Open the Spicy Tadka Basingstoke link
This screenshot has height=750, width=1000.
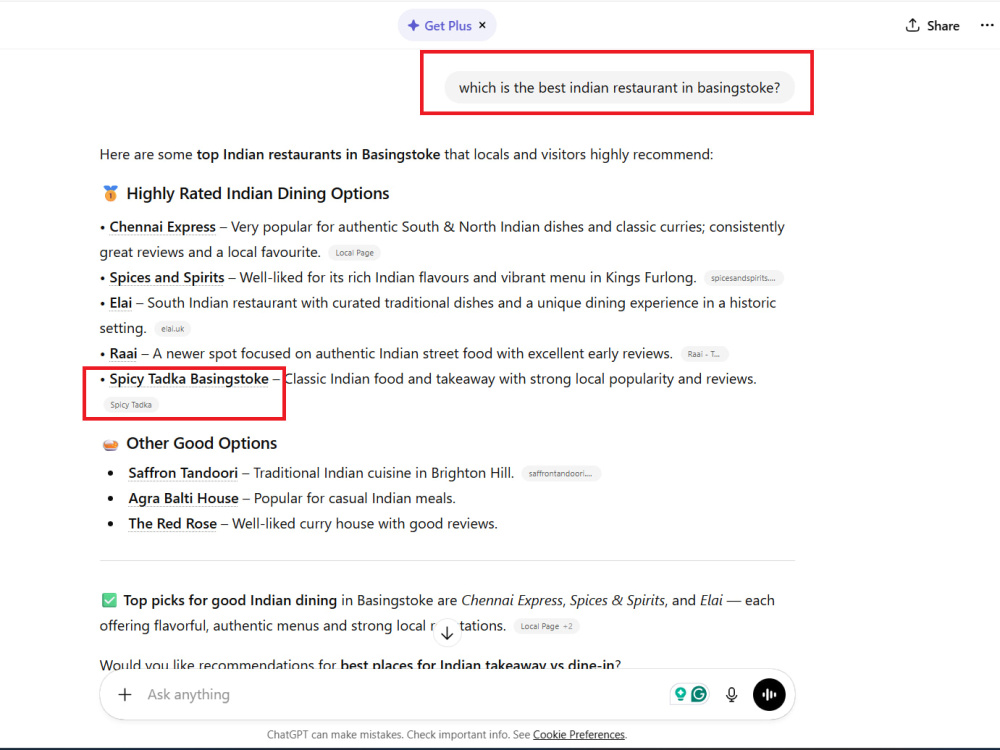pyautogui.click(x=189, y=379)
